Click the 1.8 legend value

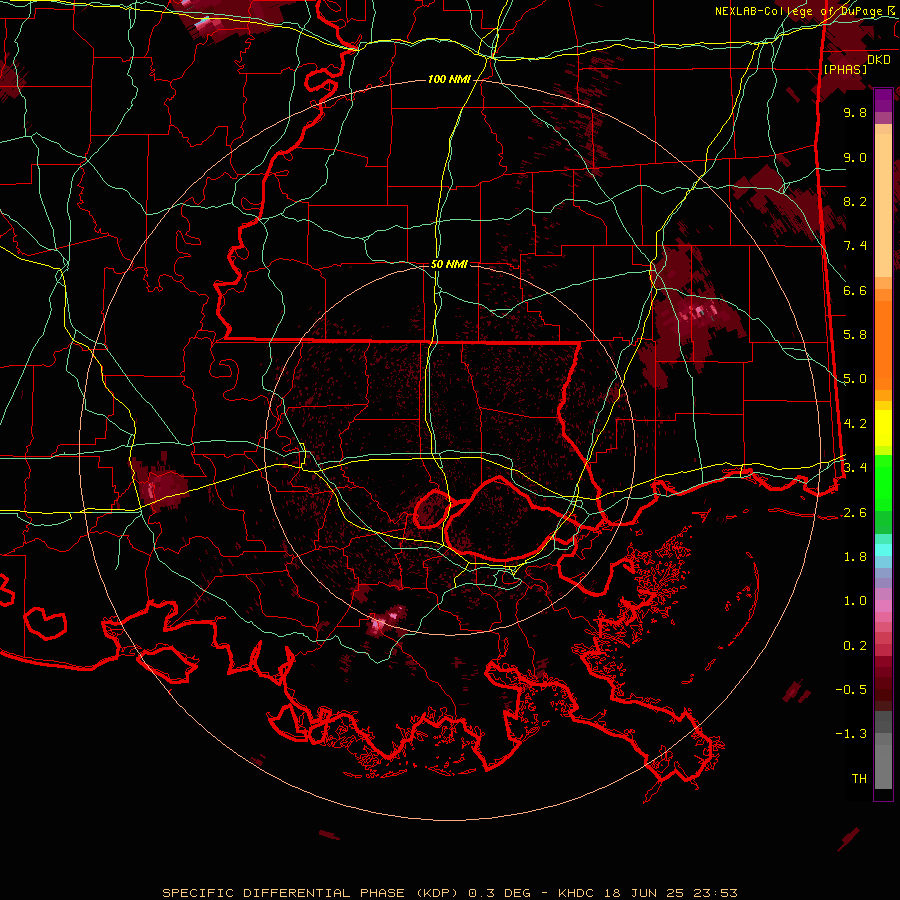tap(855, 556)
